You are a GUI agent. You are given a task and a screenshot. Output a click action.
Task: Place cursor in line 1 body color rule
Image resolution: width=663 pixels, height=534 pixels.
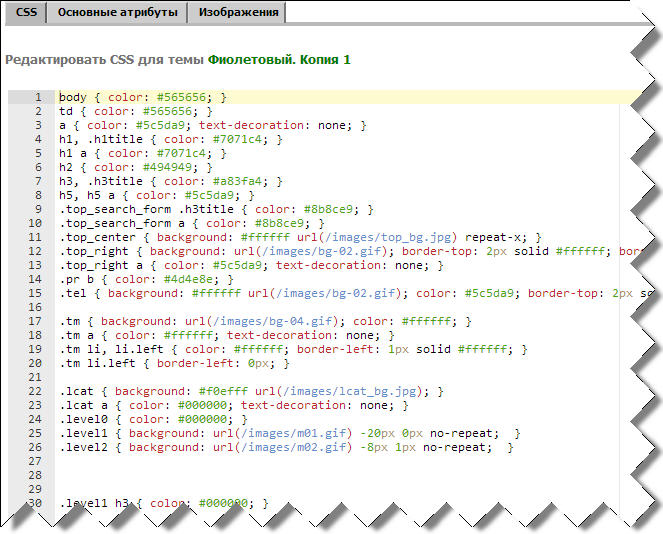pyautogui.click(x=142, y=97)
